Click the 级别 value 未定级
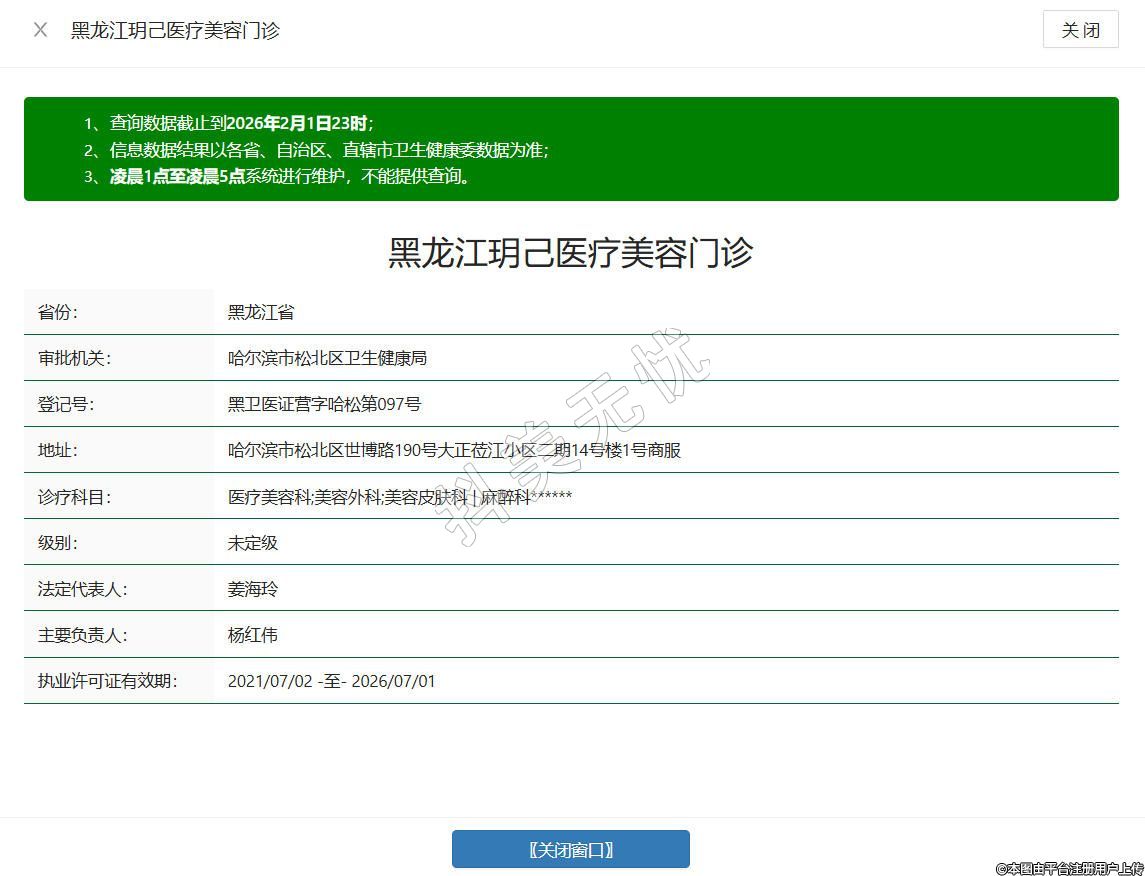Viewport: 1145px width, 876px height. click(x=253, y=543)
